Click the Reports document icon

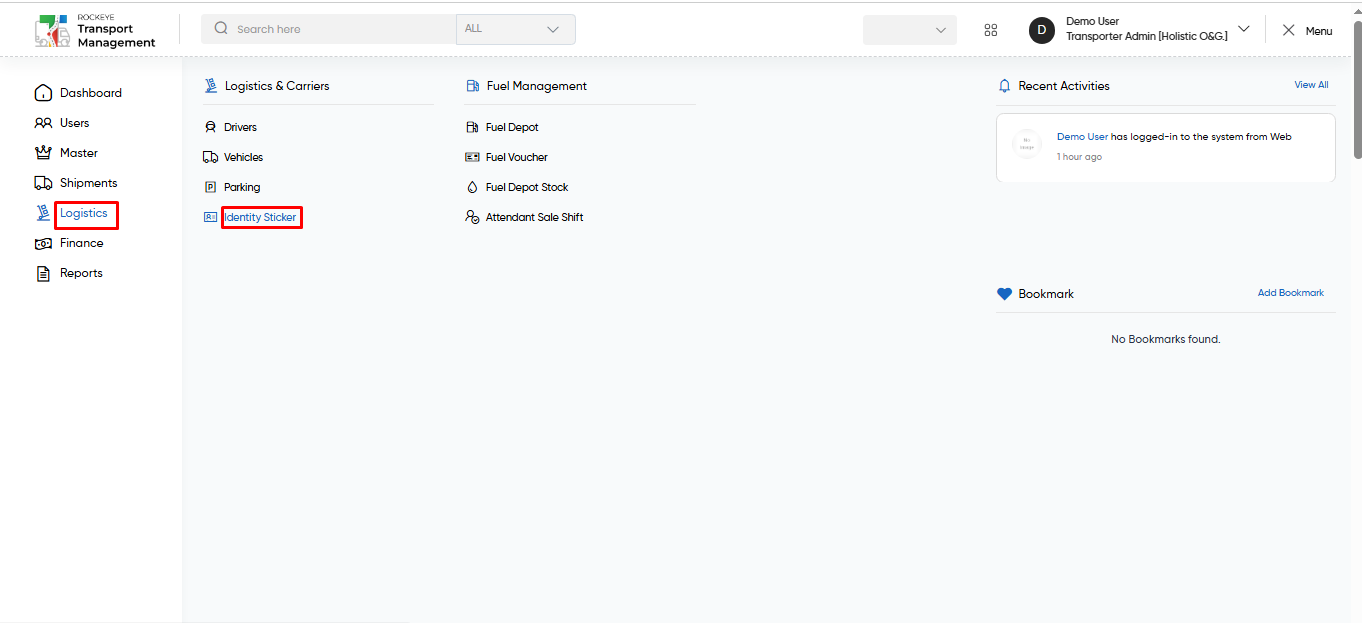[43, 273]
